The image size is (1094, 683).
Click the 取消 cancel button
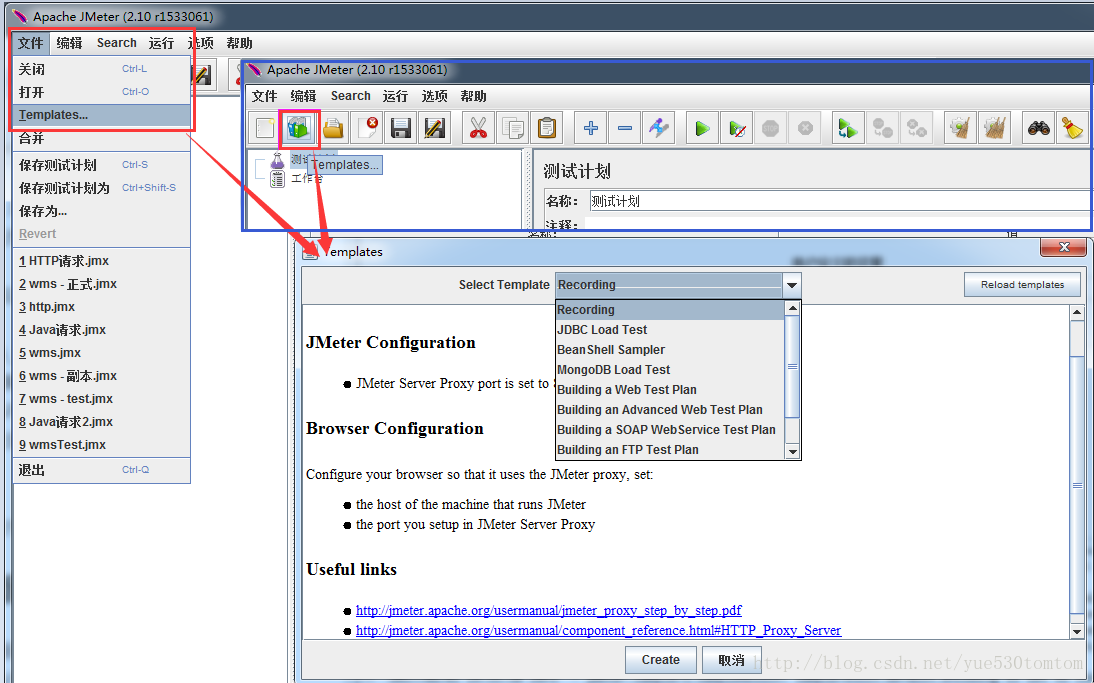tap(731, 660)
